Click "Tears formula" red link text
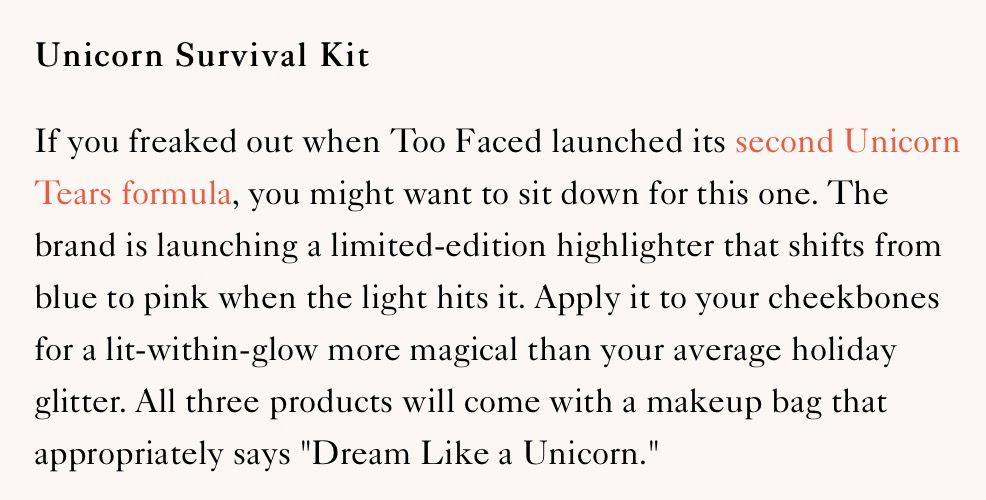The height and width of the screenshot is (500, 986). [133, 194]
